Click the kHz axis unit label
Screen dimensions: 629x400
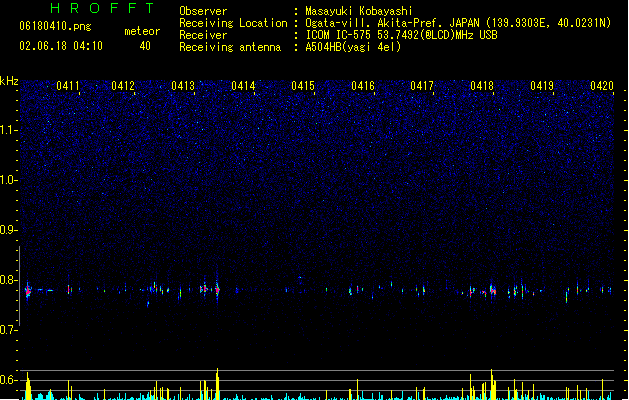(9, 81)
